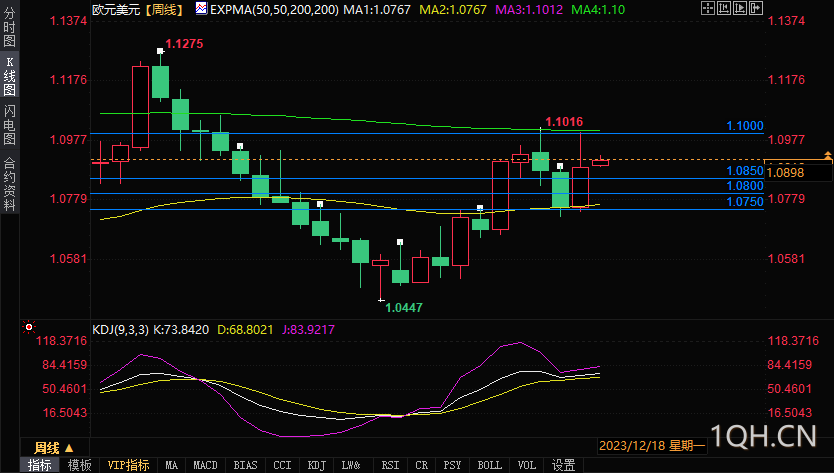Click the magenta MA3:1.1012 value
This screenshot has width=834, height=473.
pos(529,9)
